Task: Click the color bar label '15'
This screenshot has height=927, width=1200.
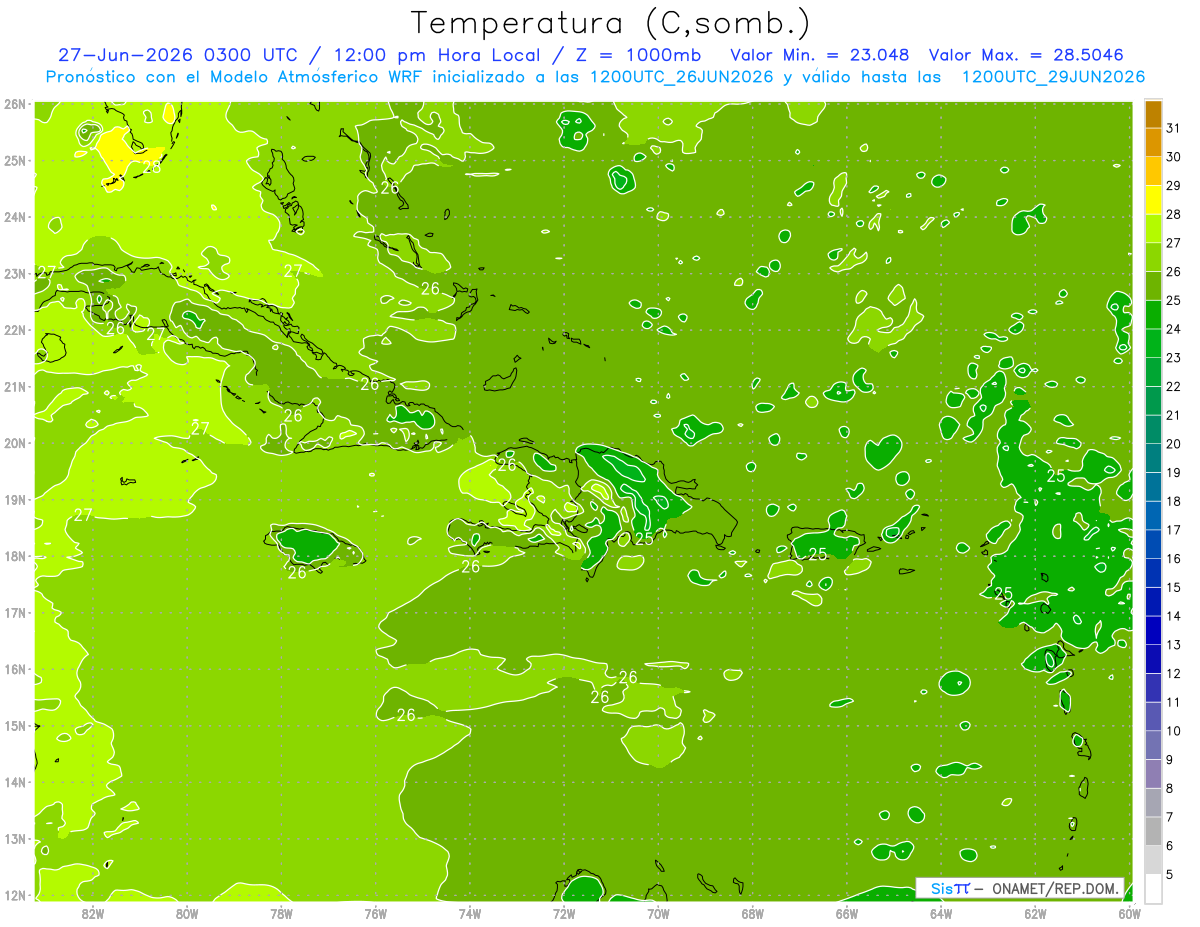Action: pyautogui.click(x=1173, y=588)
